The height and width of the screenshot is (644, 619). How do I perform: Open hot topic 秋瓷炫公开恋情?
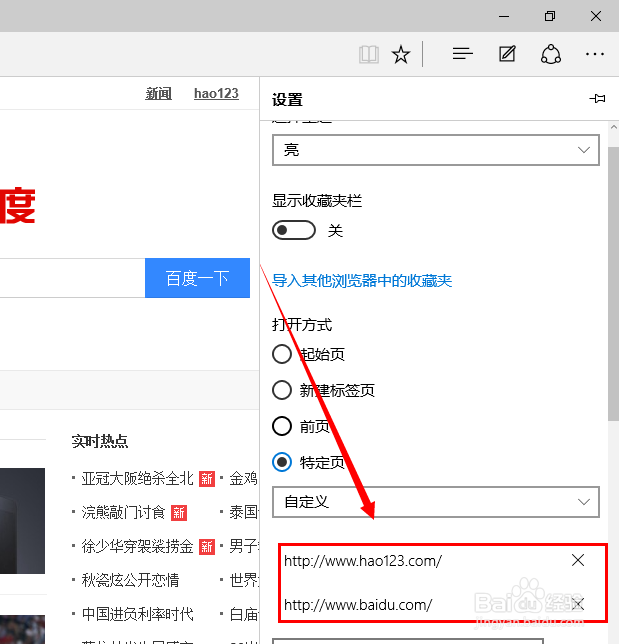click(130, 580)
